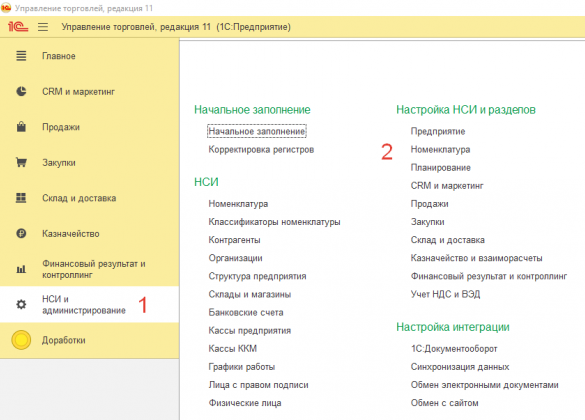Open Финансовый результат и контроллинг settings link

(x=489, y=276)
